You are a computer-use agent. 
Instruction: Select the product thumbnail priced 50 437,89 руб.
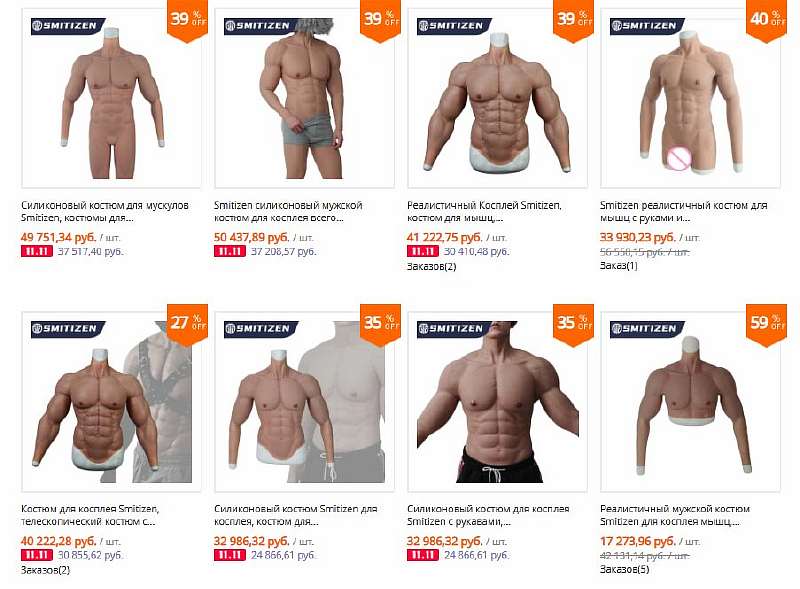[x=304, y=98]
